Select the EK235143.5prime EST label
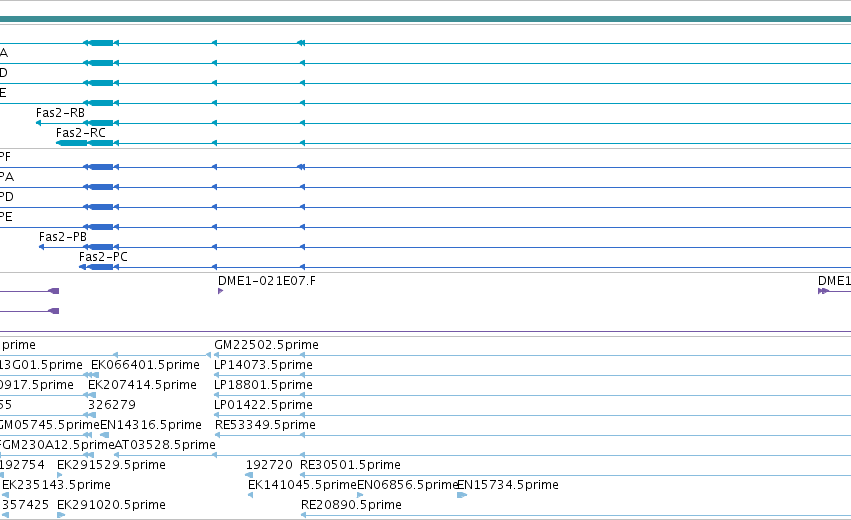The width and height of the screenshot is (851, 520). [56, 485]
